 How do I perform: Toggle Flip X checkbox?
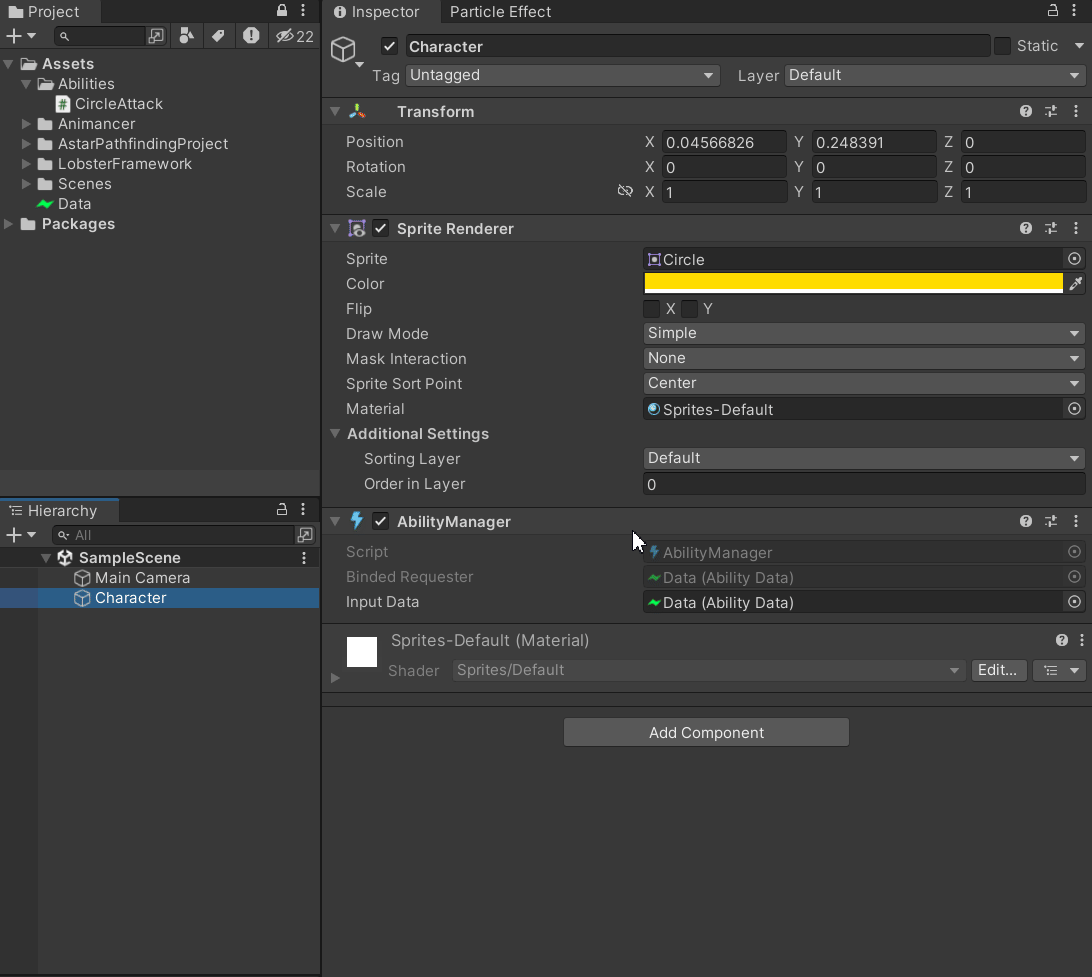pos(652,308)
